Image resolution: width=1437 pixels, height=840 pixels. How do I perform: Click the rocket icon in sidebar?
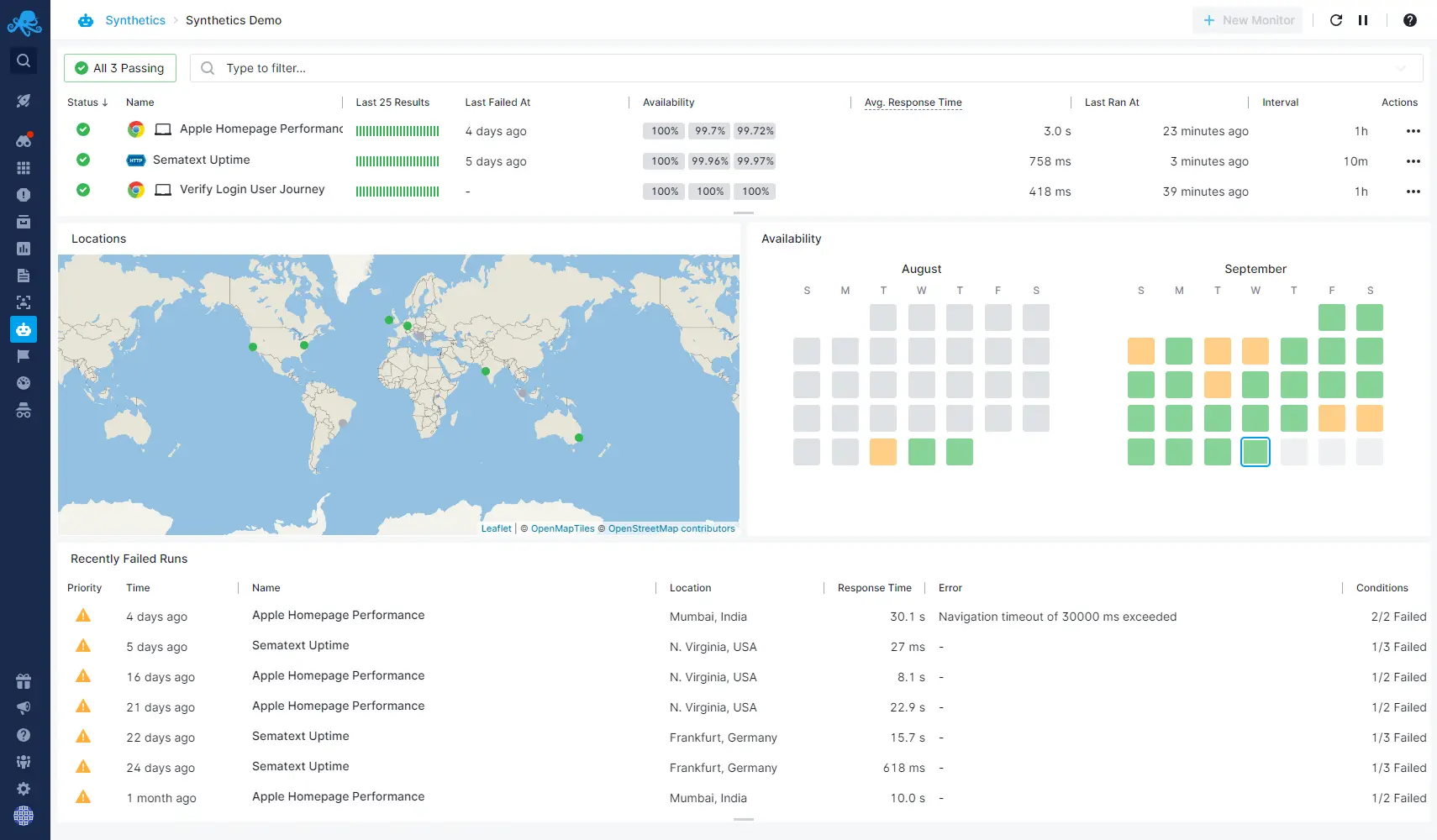24,101
